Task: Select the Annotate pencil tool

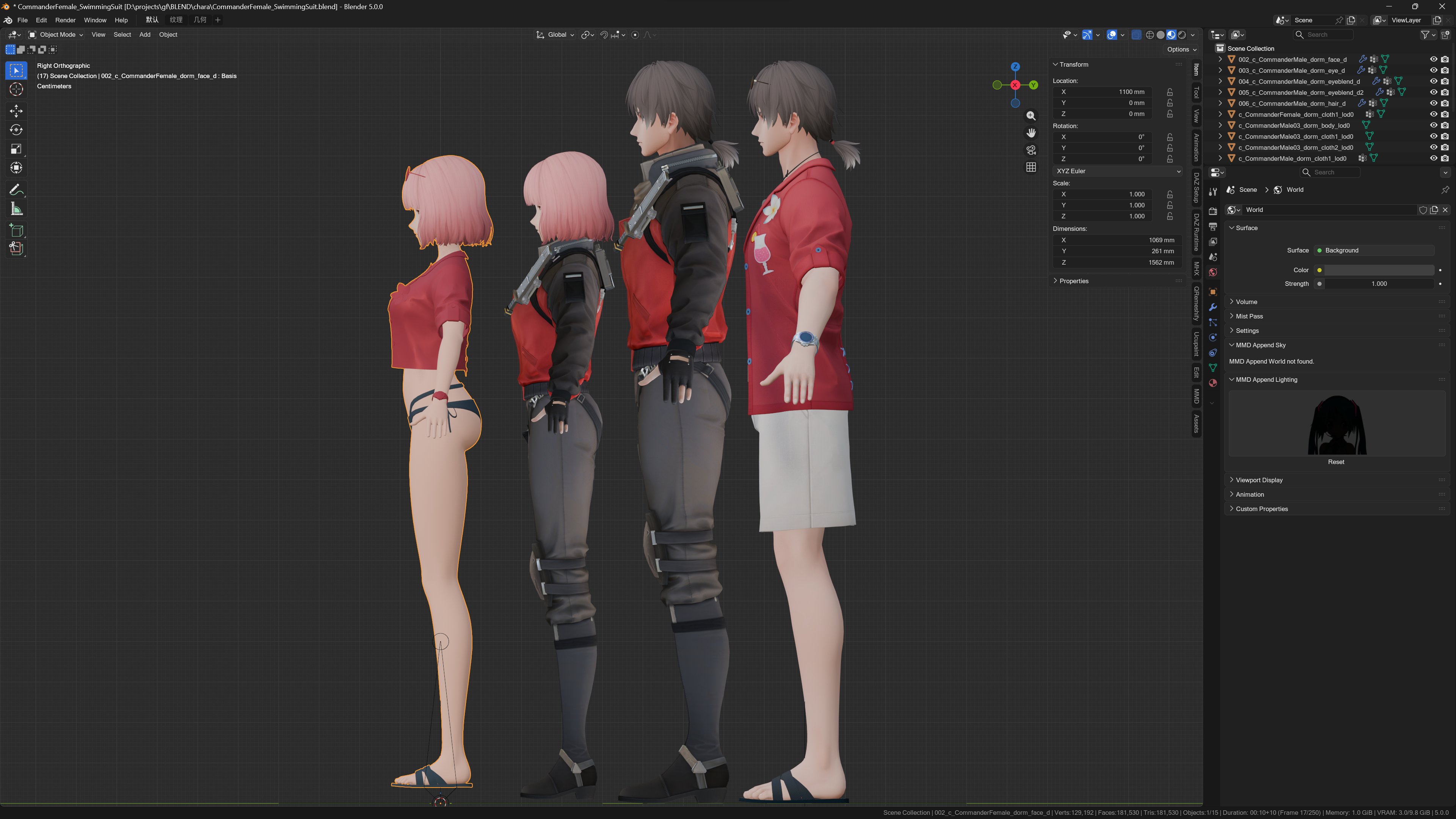Action: pyautogui.click(x=16, y=190)
